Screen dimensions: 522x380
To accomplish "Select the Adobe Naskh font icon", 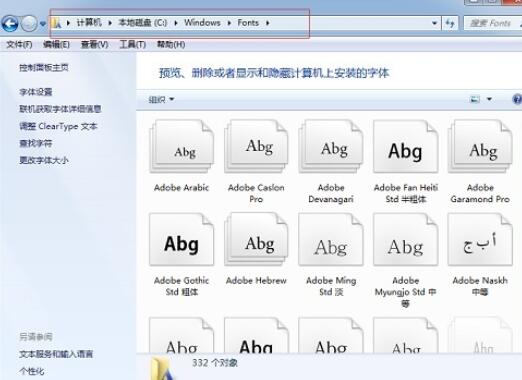I will pos(480,240).
